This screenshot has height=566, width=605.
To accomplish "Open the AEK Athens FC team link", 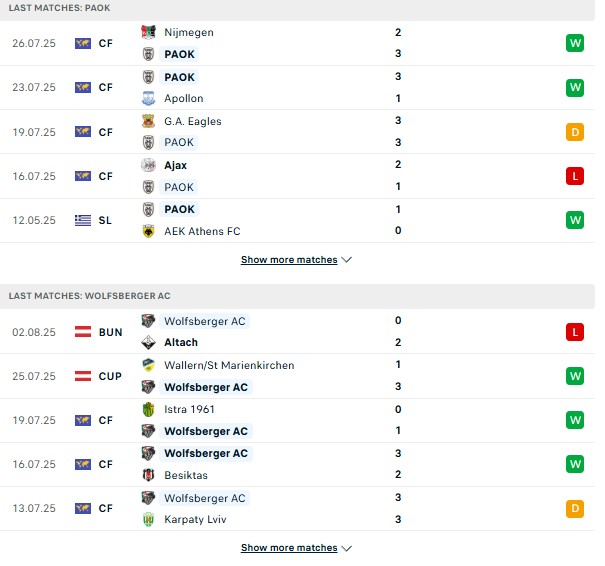I will [202, 231].
